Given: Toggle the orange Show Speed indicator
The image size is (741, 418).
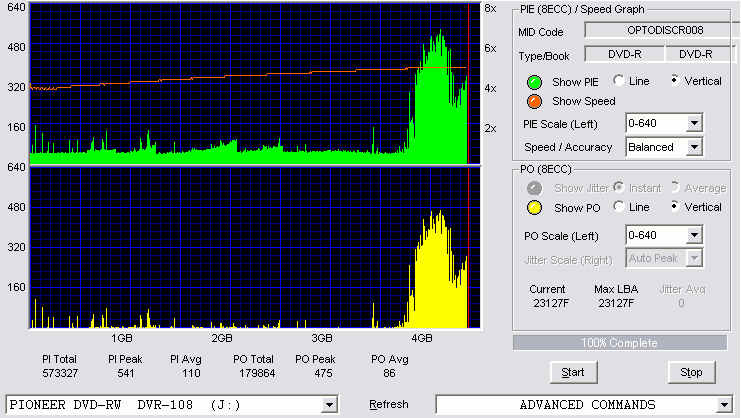Looking at the screenshot, I should (x=534, y=102).
